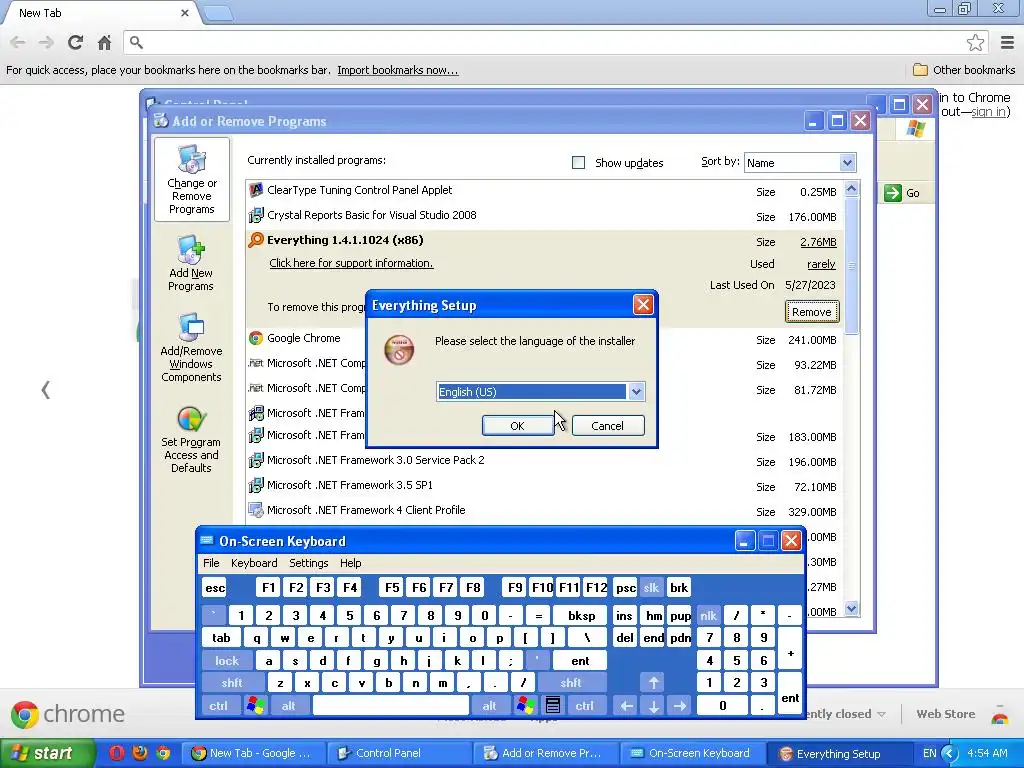The width and height of the screenshot is (1024, 768).
Task: Click the context menu key on keyboard
Action: pyautogui.click(x=552, y=706)
